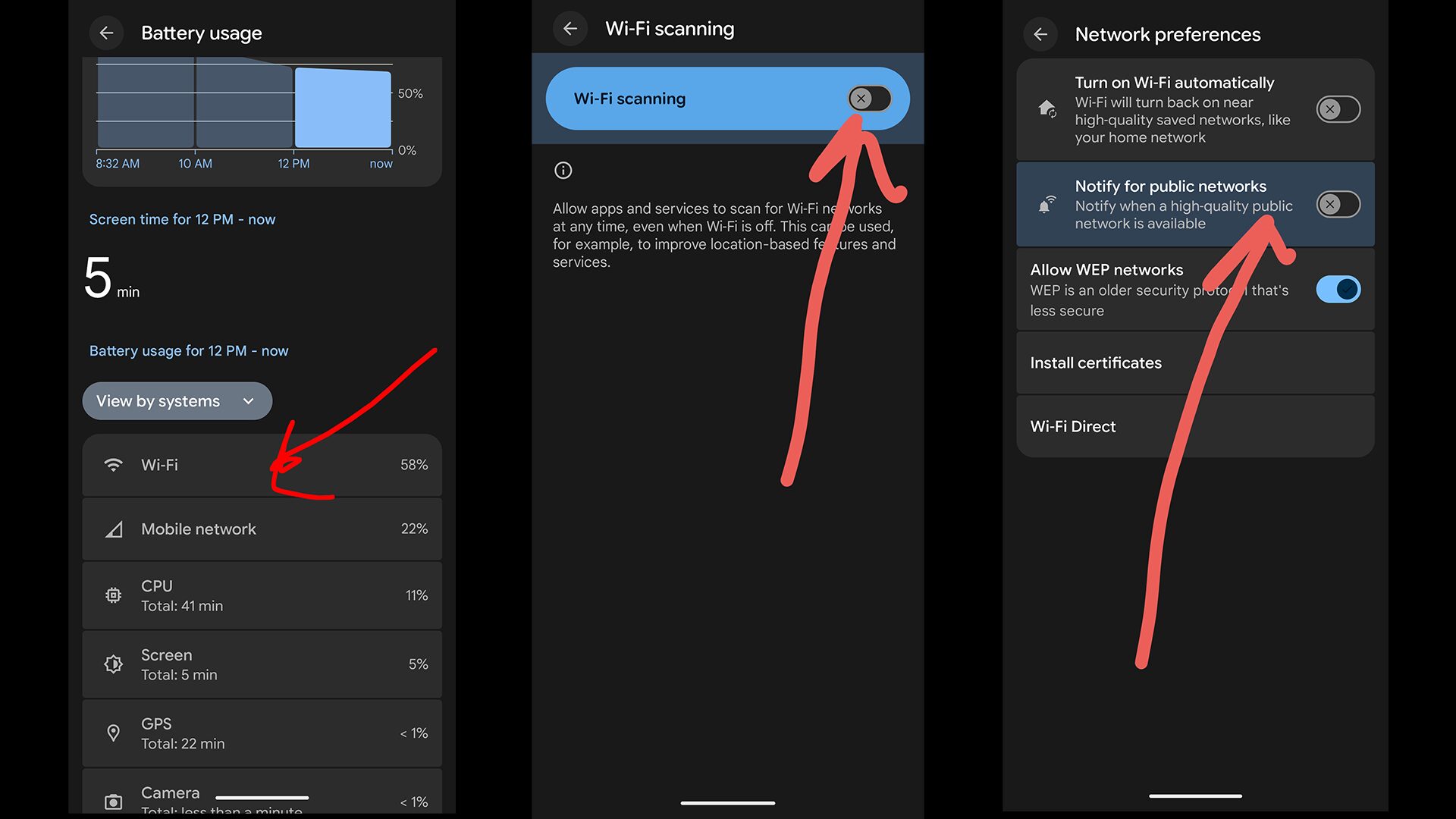The image size is (1456, 819).
Task: Tap the CPU chip icon
Action: 113,595
